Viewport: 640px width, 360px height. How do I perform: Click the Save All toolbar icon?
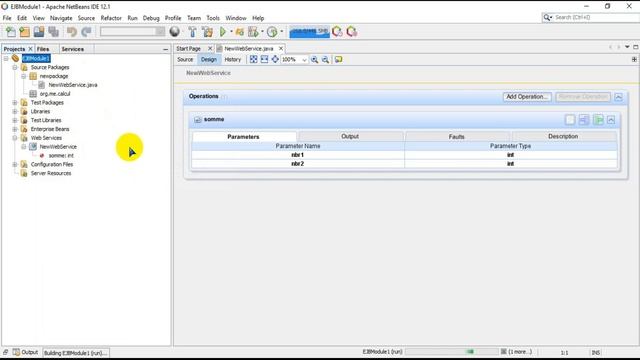pyautogui.click(x=53, y=32)
